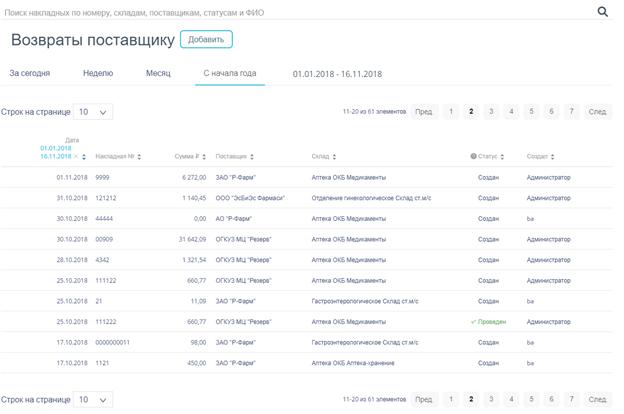Open page 5 in pager below table
The width and height of the screenshot is (624, 414).
(531, 399)
